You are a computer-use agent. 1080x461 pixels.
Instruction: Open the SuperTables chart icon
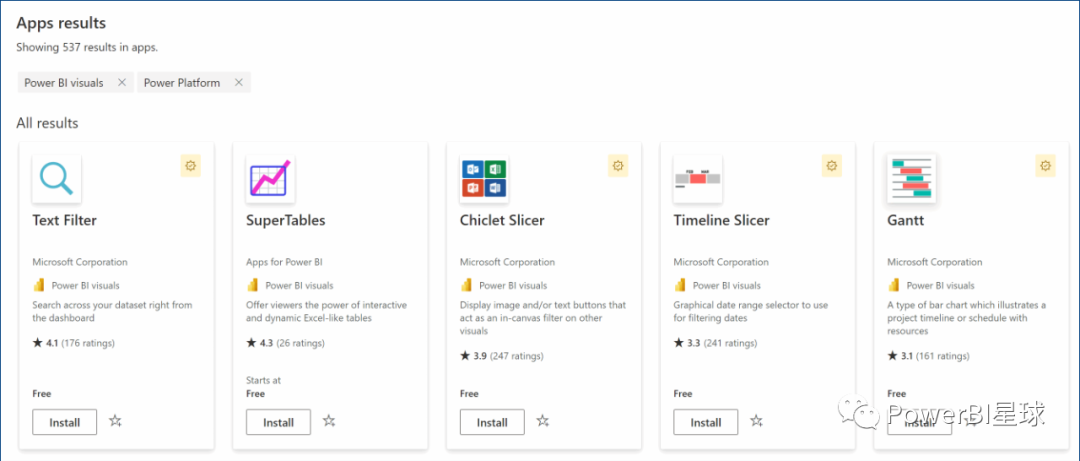(x=270, y=178)
